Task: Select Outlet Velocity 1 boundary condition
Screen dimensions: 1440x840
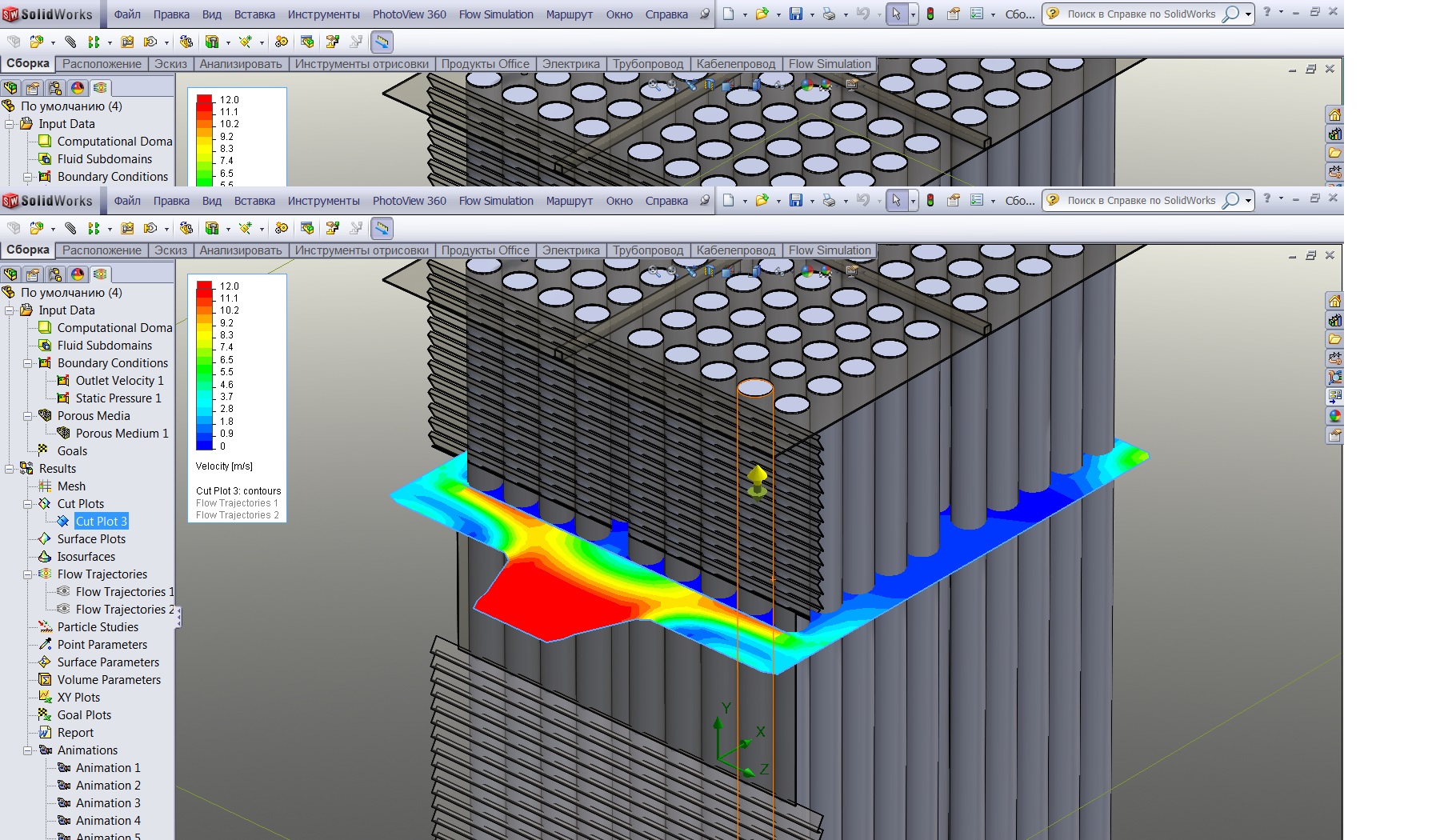Action: point(119,381)
